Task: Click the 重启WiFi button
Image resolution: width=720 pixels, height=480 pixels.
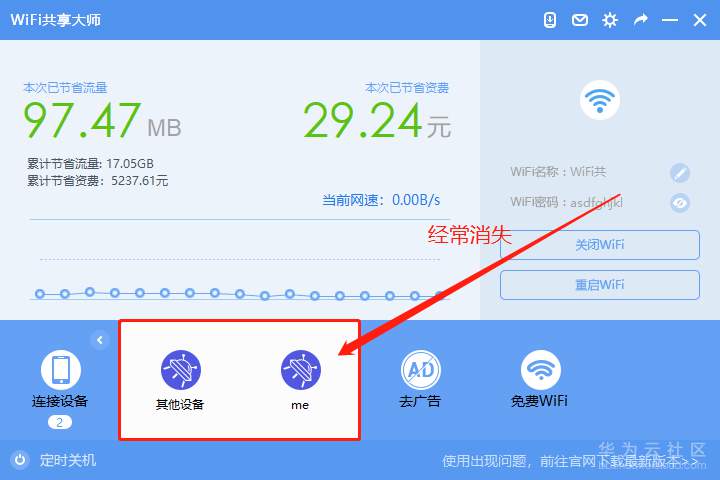Action: 600,285
